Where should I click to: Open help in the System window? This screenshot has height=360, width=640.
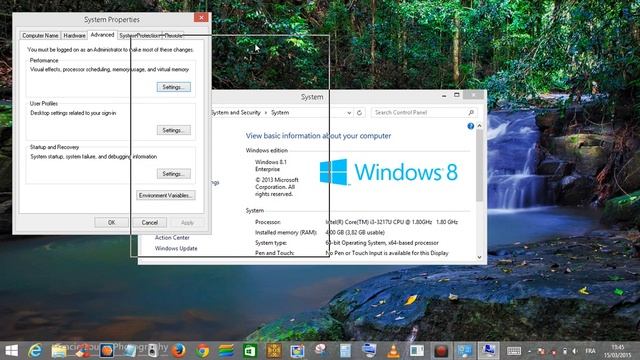tap(471, 126)
